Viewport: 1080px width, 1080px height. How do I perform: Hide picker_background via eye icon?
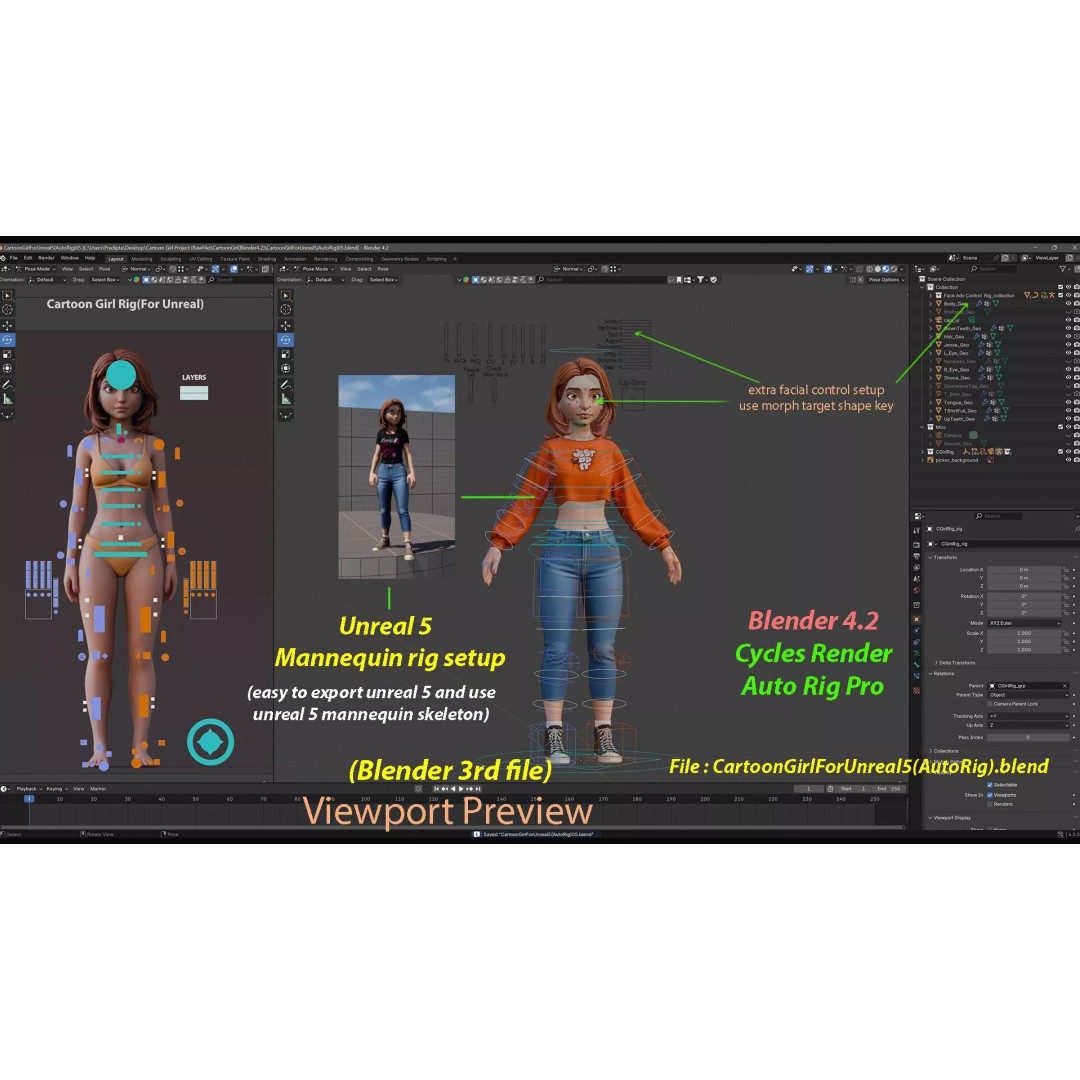click(1068, 460)
